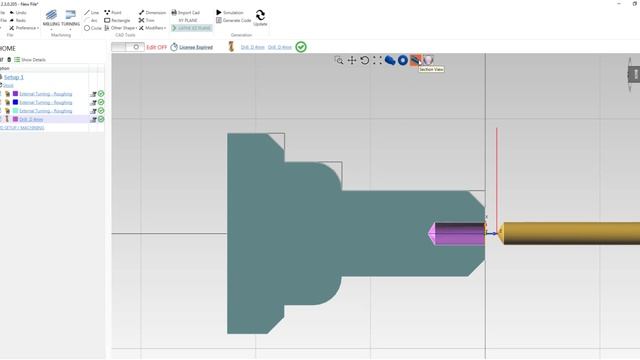This screenshot has height=360, width=640.
Task: Click Show Details in operations panel
Action: tap(30, 60)
